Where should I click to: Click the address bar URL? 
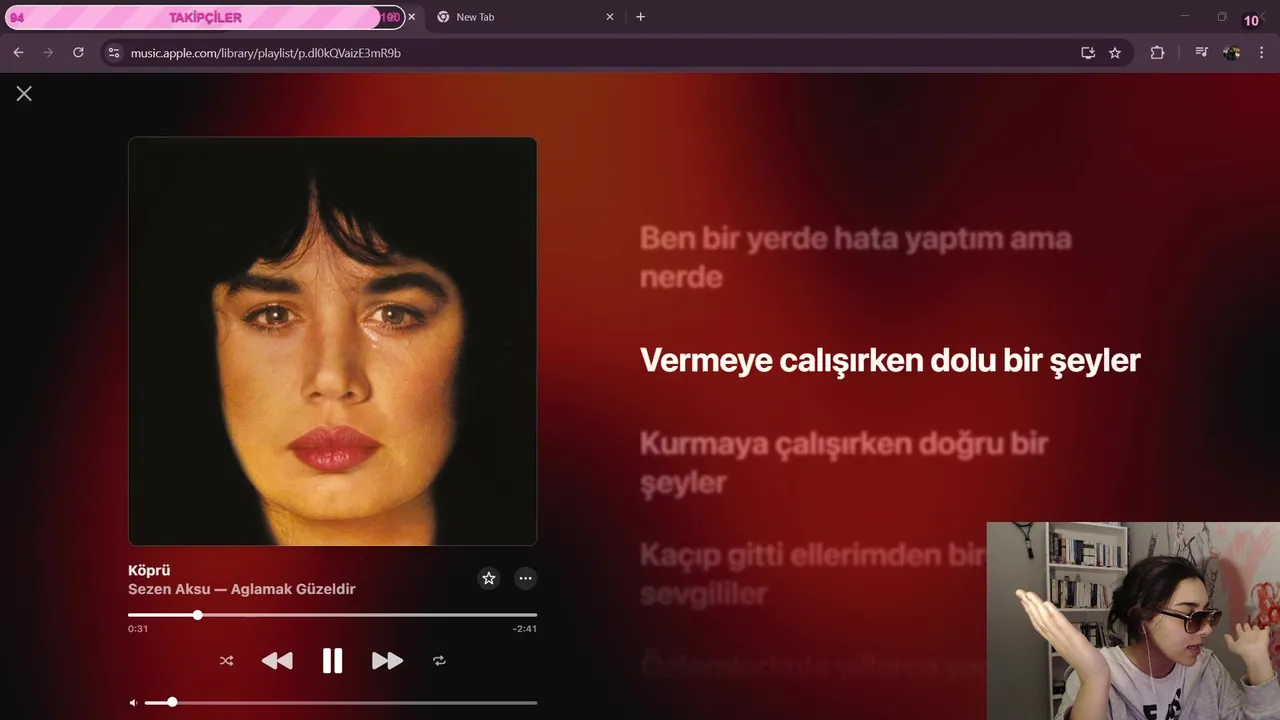point(266,53)
